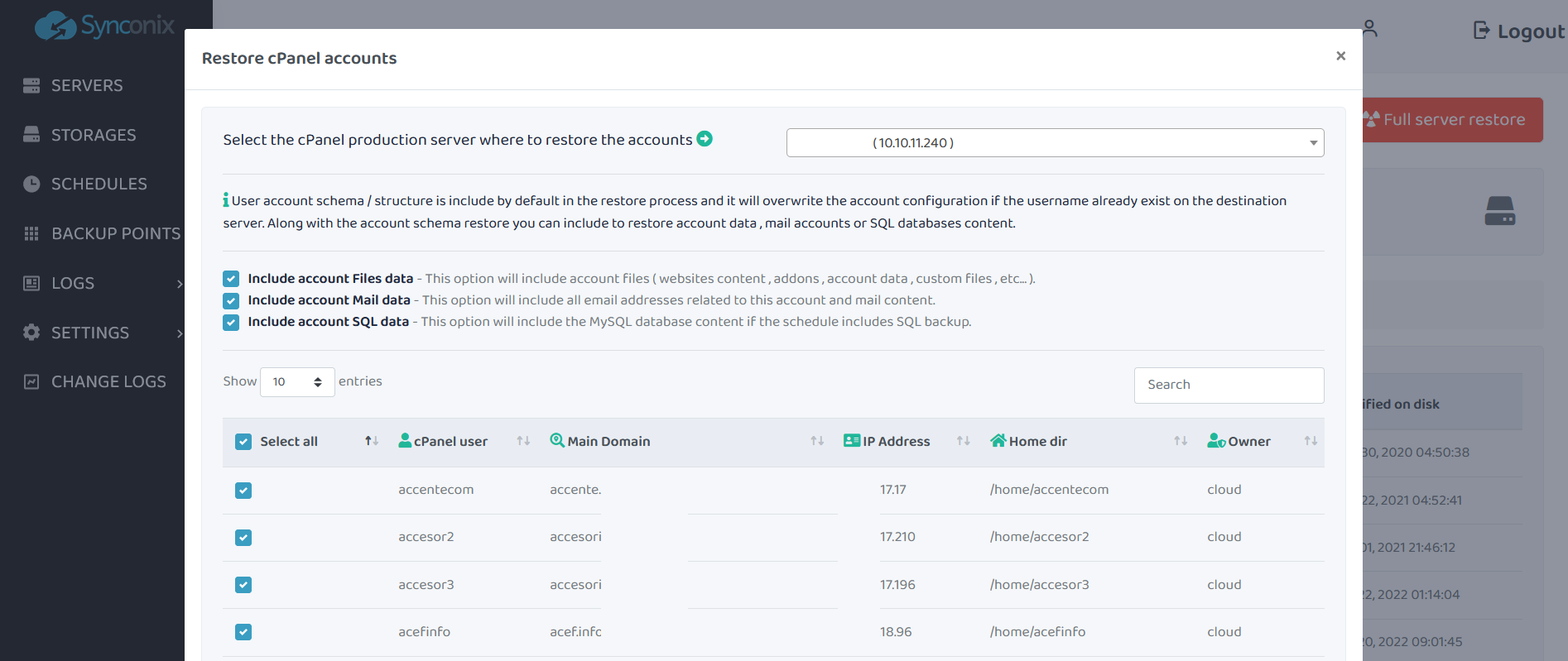This screenshot has width=1568, height=661.
Task: Go to BACKUP POINTS menu item
Action: pyautogui.click(x=115, y=234)
